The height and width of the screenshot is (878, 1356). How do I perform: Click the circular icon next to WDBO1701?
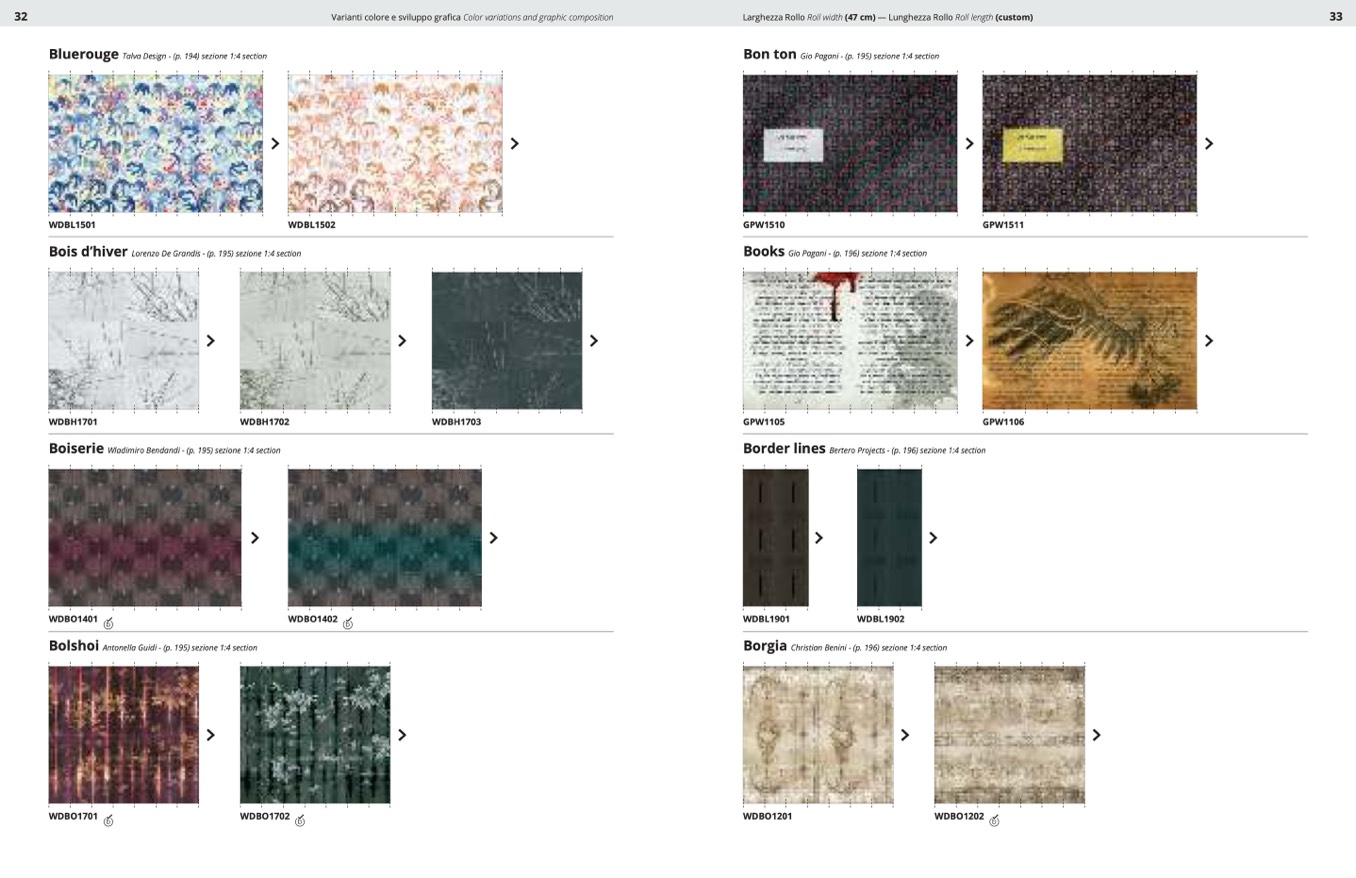click(108, 821)
